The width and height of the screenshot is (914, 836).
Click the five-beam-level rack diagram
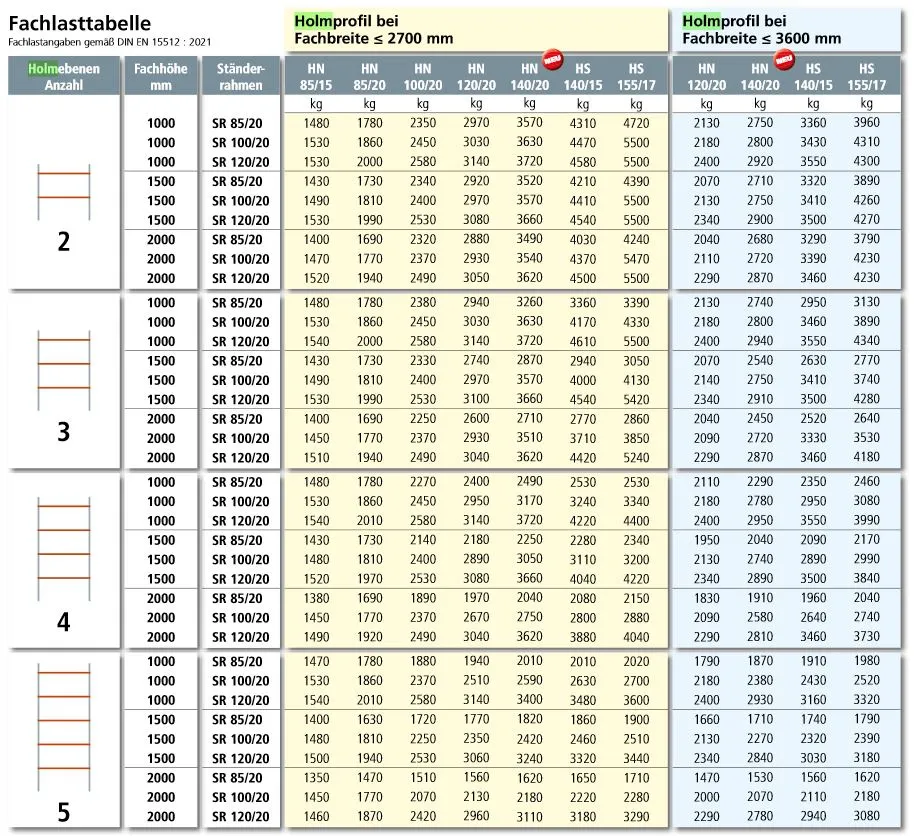coord(64,727)
